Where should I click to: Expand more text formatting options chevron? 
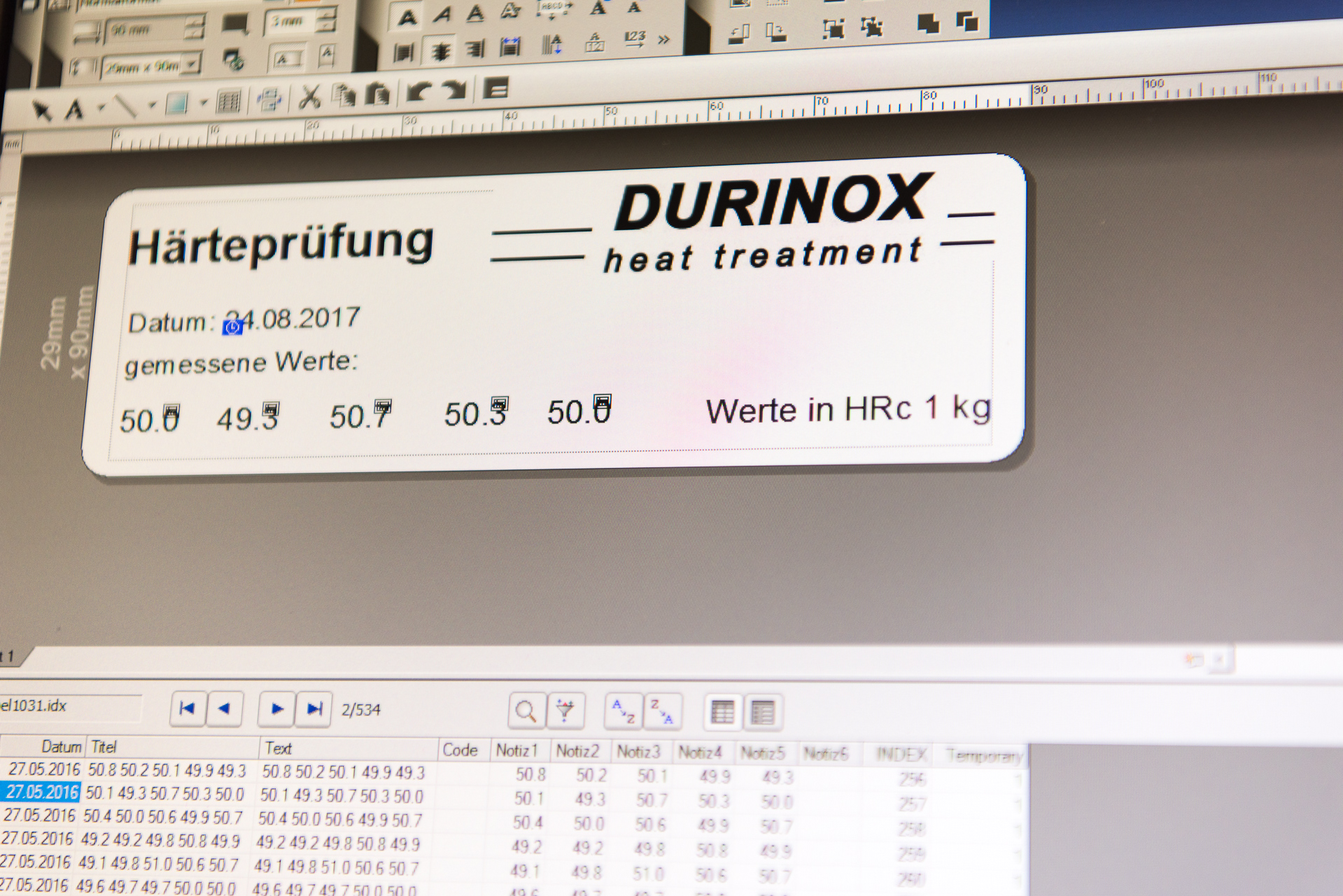(663, 40)
